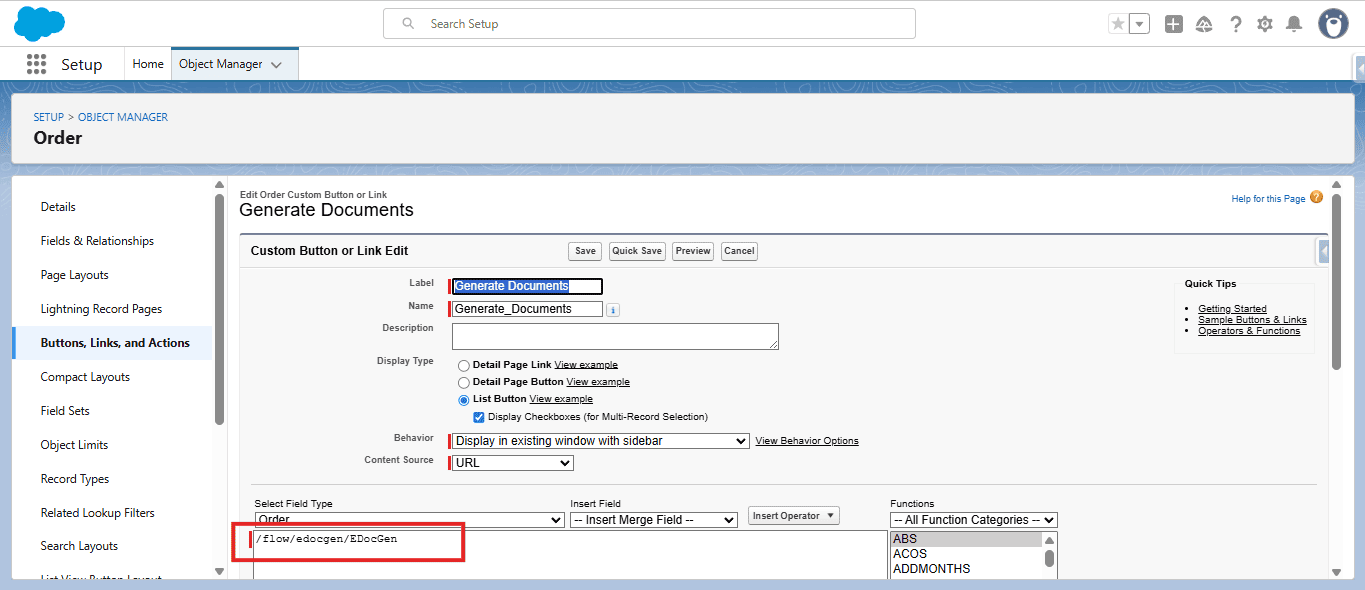
Task: Open the Getting Started quick tip
Action: (1232, 309)
